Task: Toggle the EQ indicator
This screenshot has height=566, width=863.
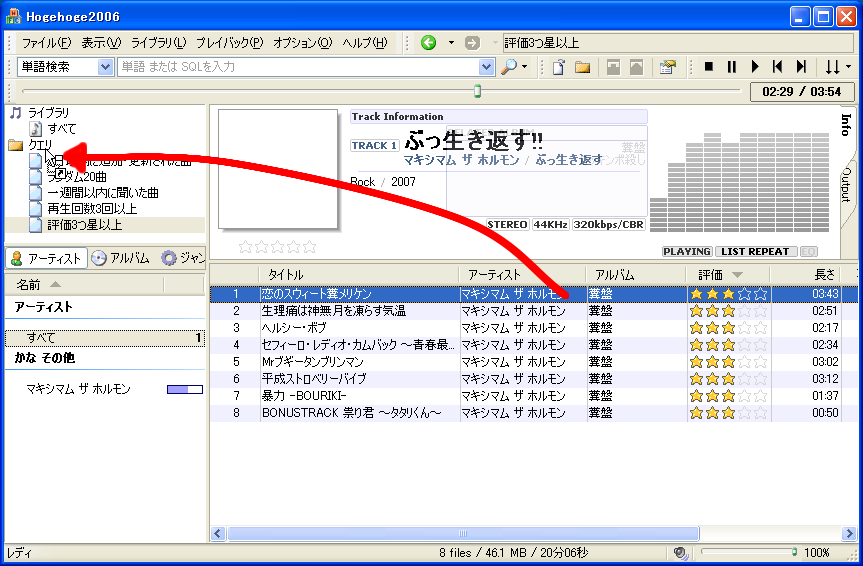Action: pos(808,252)
